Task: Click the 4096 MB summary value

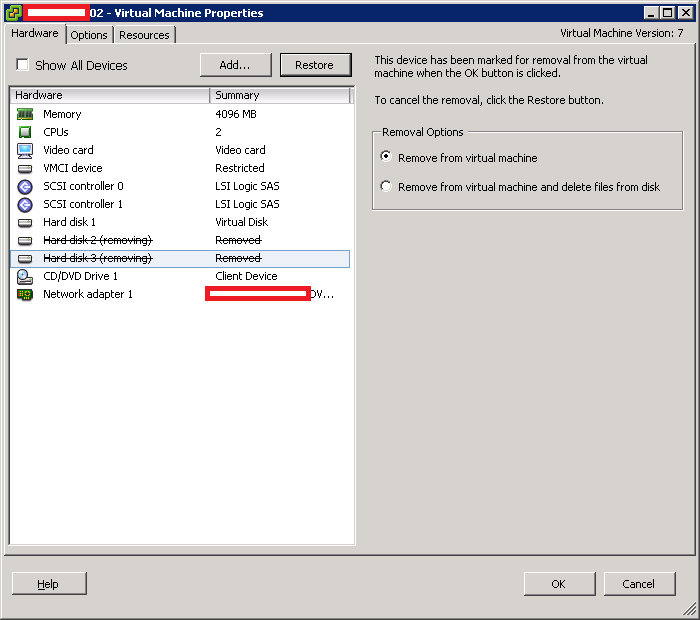Action: coord(236,114)
